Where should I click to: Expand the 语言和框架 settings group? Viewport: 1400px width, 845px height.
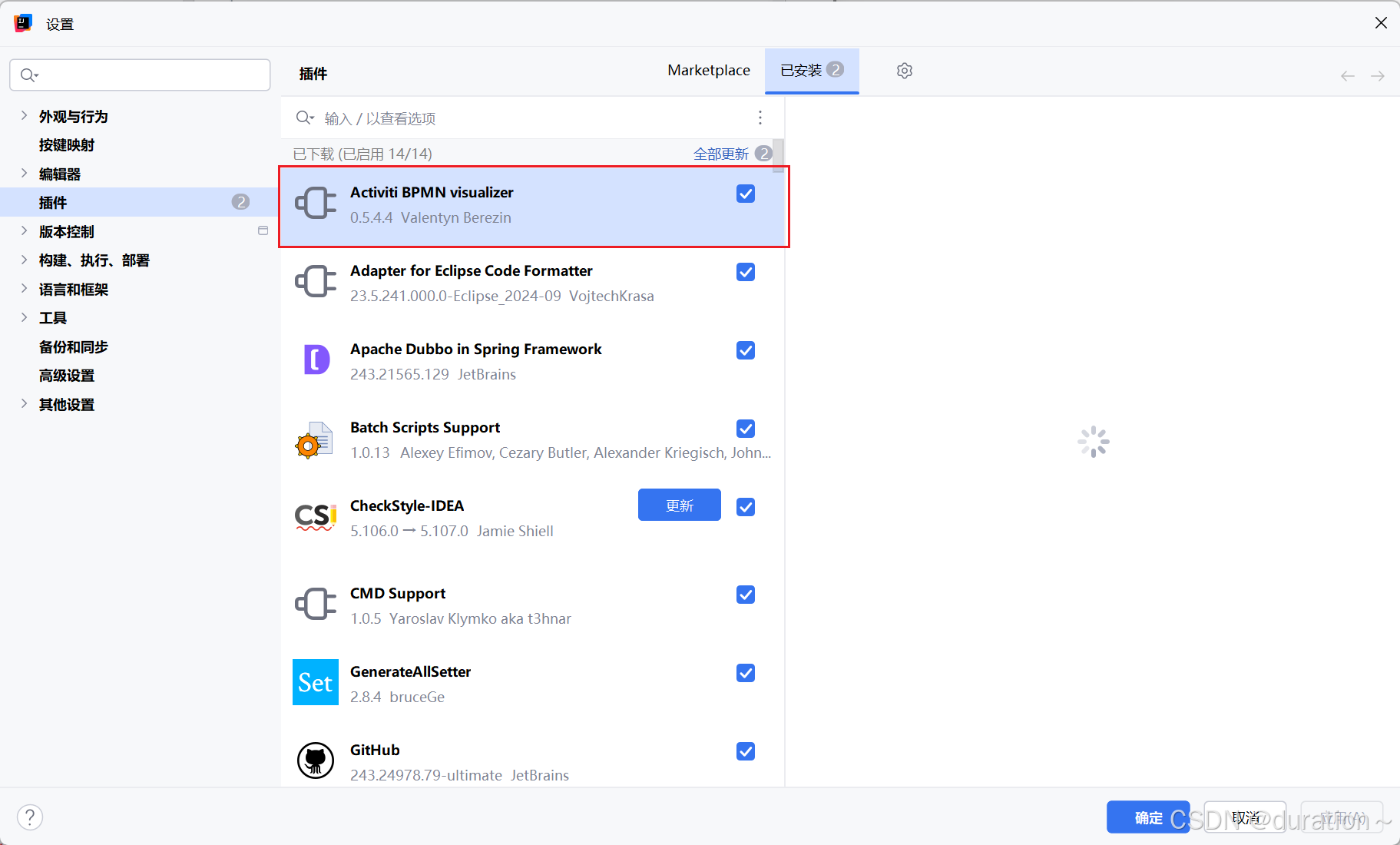click(24, 289)
